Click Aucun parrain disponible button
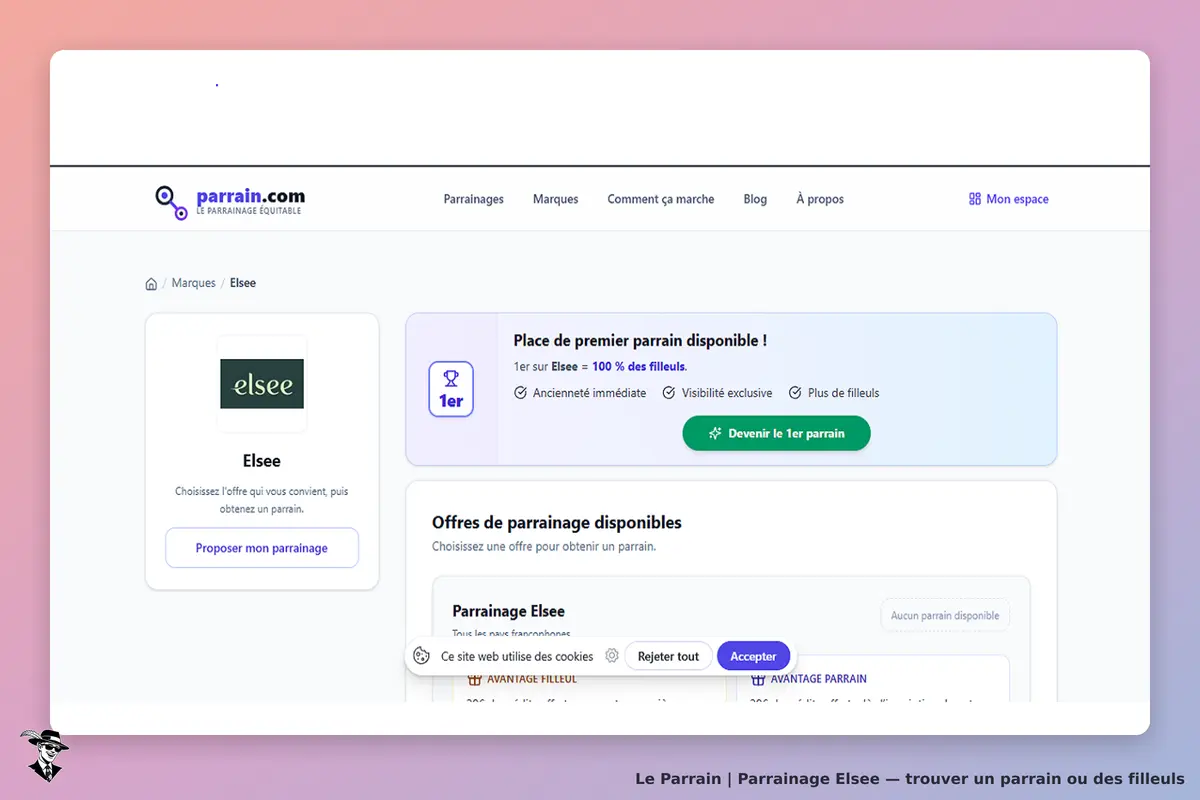1200x800 pixels. [x=945, y=616]
